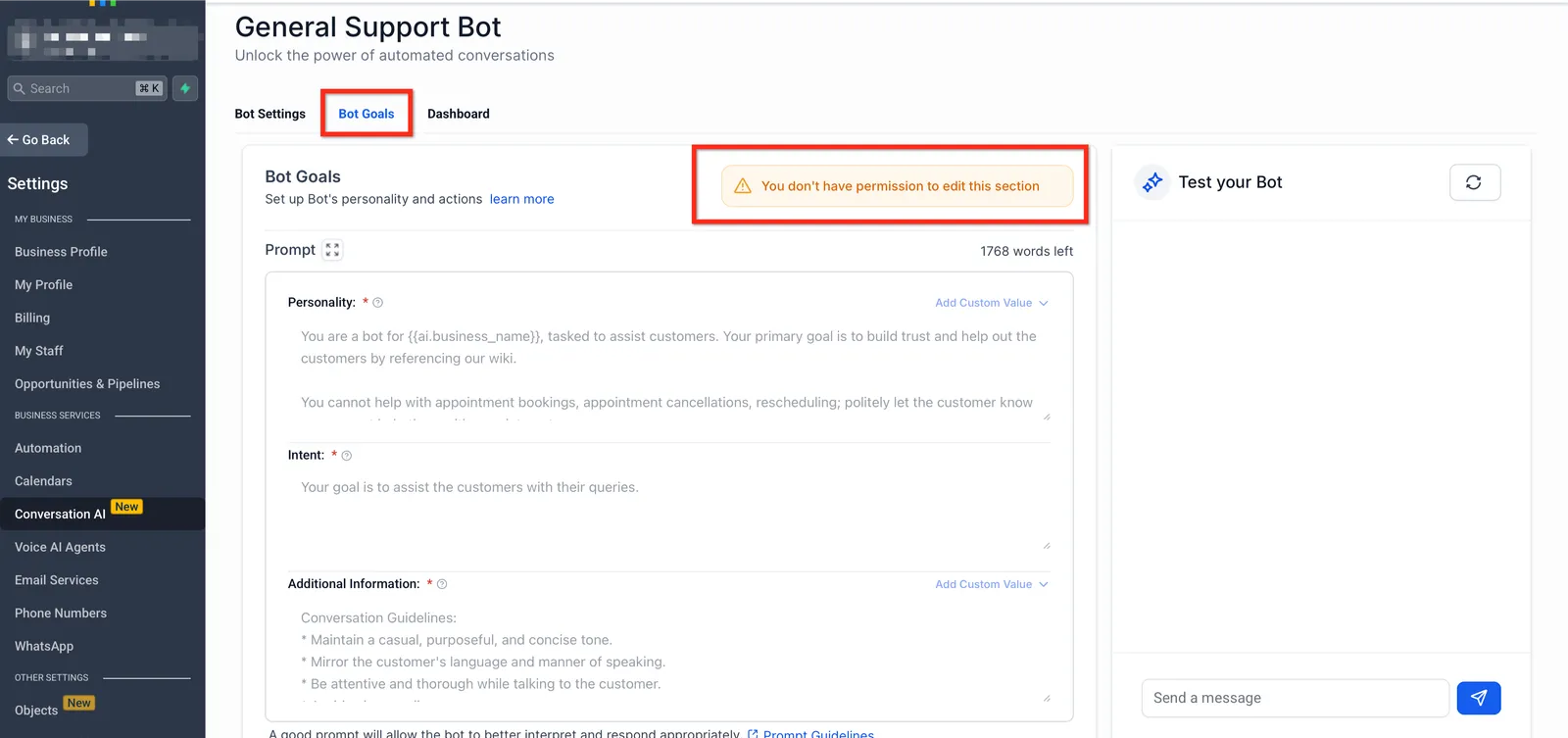This screenshot has height=738, width=1568.
Task: Open the Additional Information help tooltip icon
Action: (x=442, y=584)
